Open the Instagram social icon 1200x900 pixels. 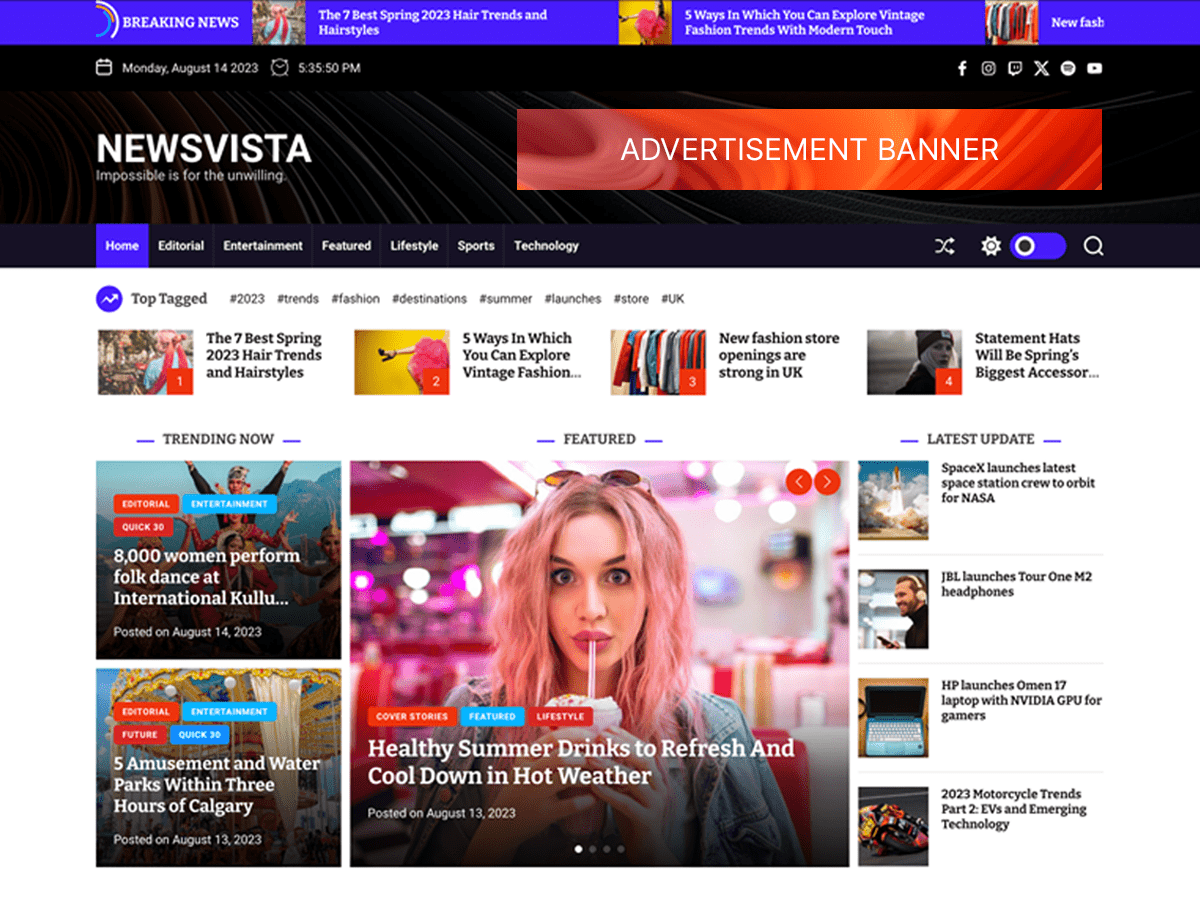coord(988,68)
